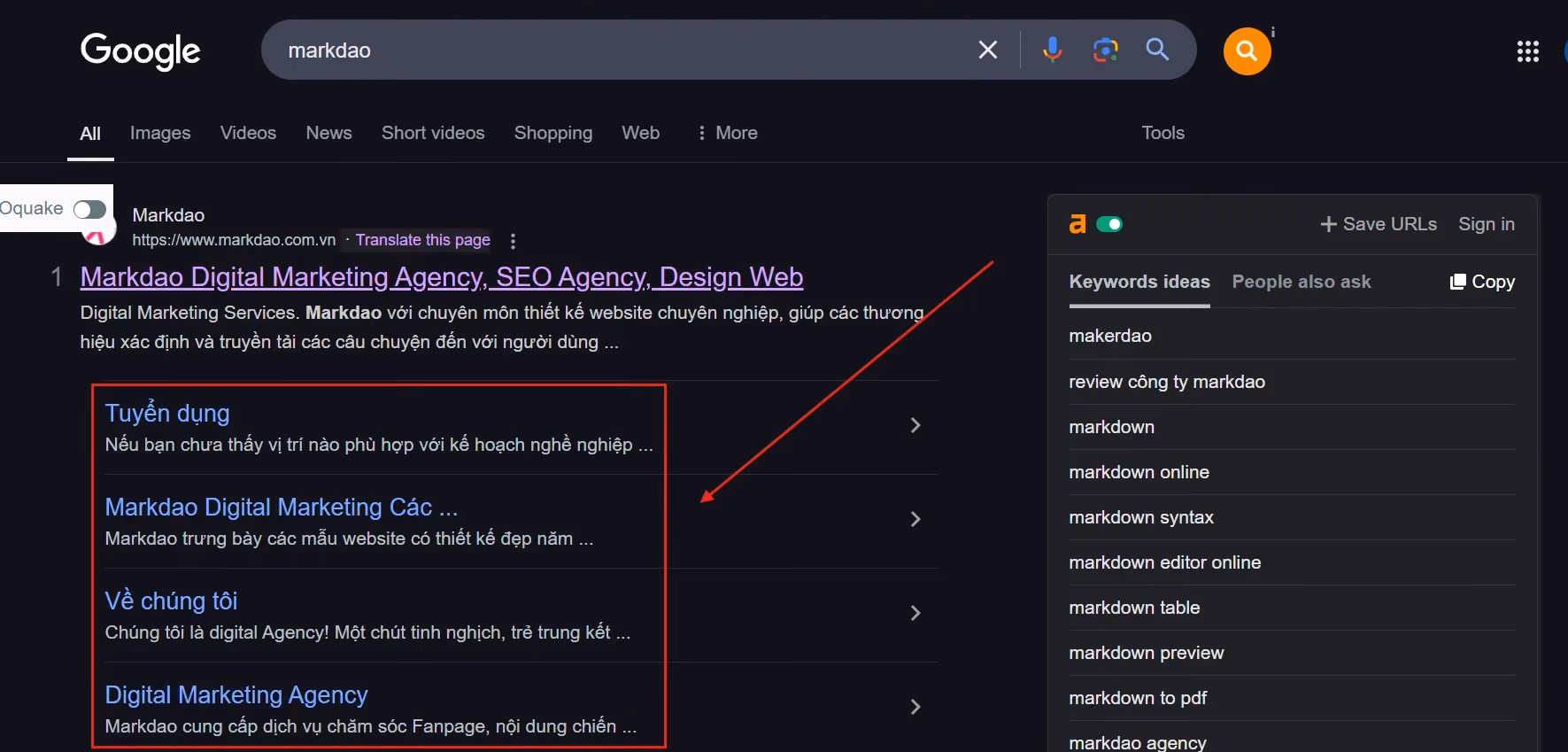Click the orange 'a' extension logo
Viewport: 1568px width, 752px height.
point(1078,224)
